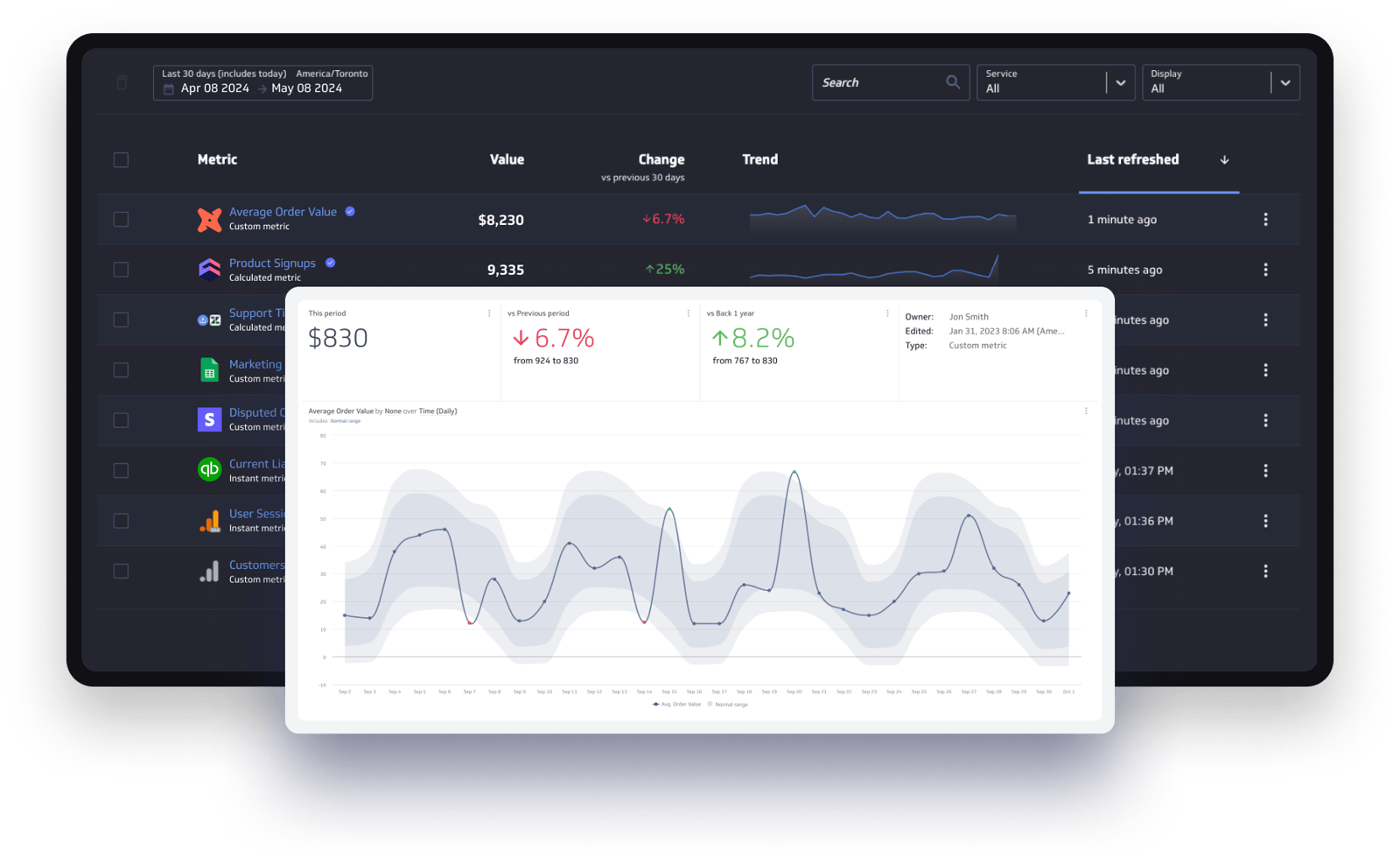This screenshot has height=864, width=1400.
Task: Click the magnifier icon in Search box
Action: point(953,82)
